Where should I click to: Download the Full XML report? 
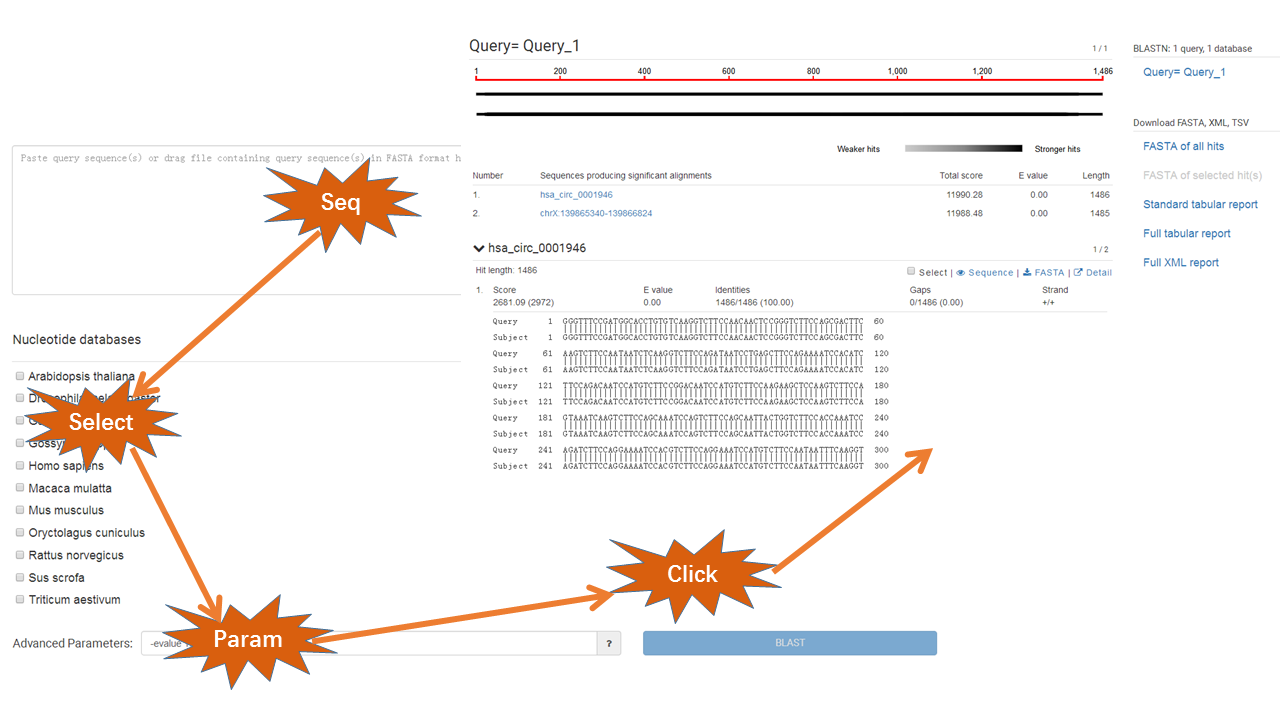tap(1181, 262)
